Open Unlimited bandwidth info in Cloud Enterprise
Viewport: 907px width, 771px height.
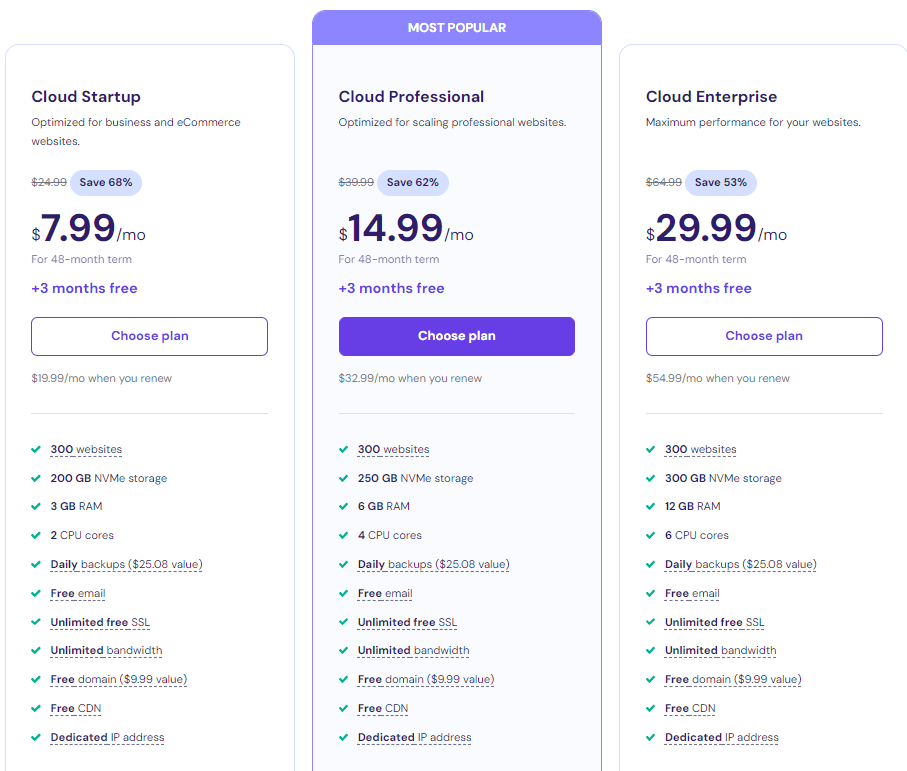coord(721,651)
